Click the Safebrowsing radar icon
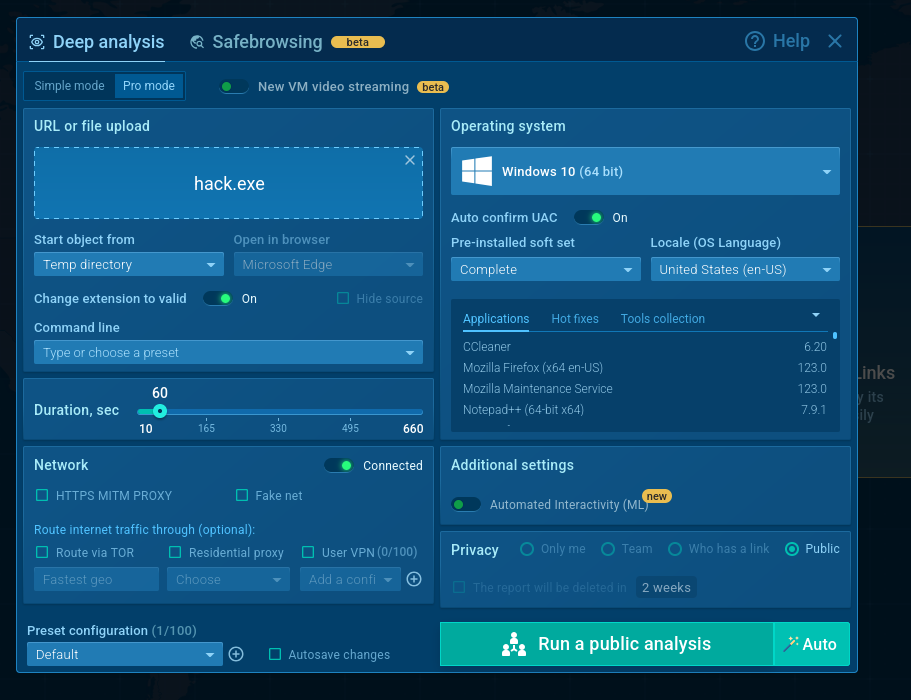 (197, 42)
